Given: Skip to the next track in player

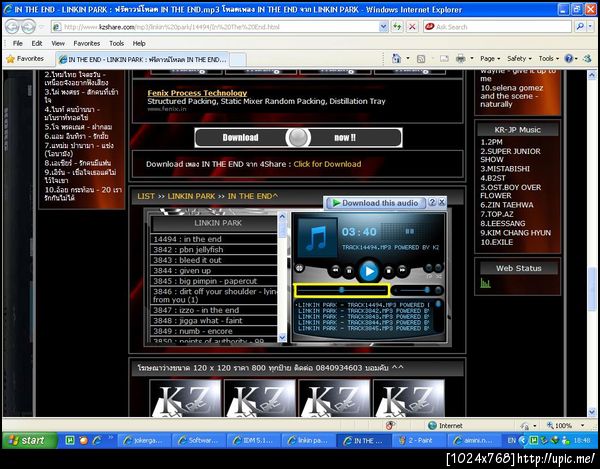Looking at the screenshot, I should (x=402, y=270).
